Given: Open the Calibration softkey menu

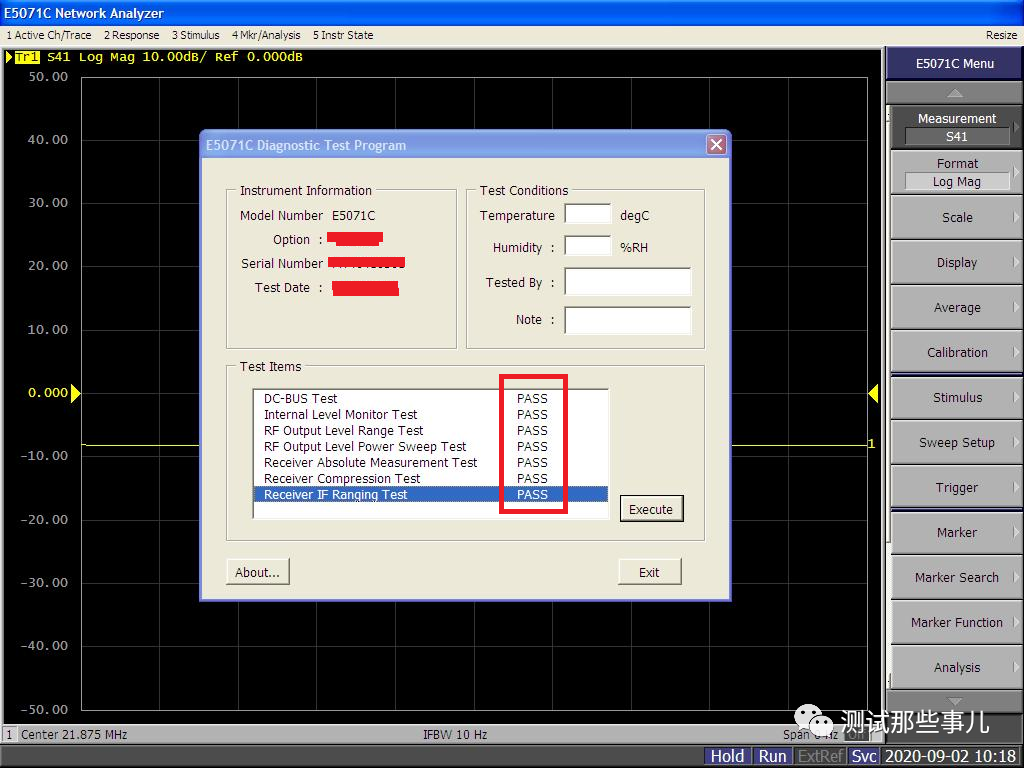Looking at the screenshot, I should pyautogui.click(x=956, y=353).
